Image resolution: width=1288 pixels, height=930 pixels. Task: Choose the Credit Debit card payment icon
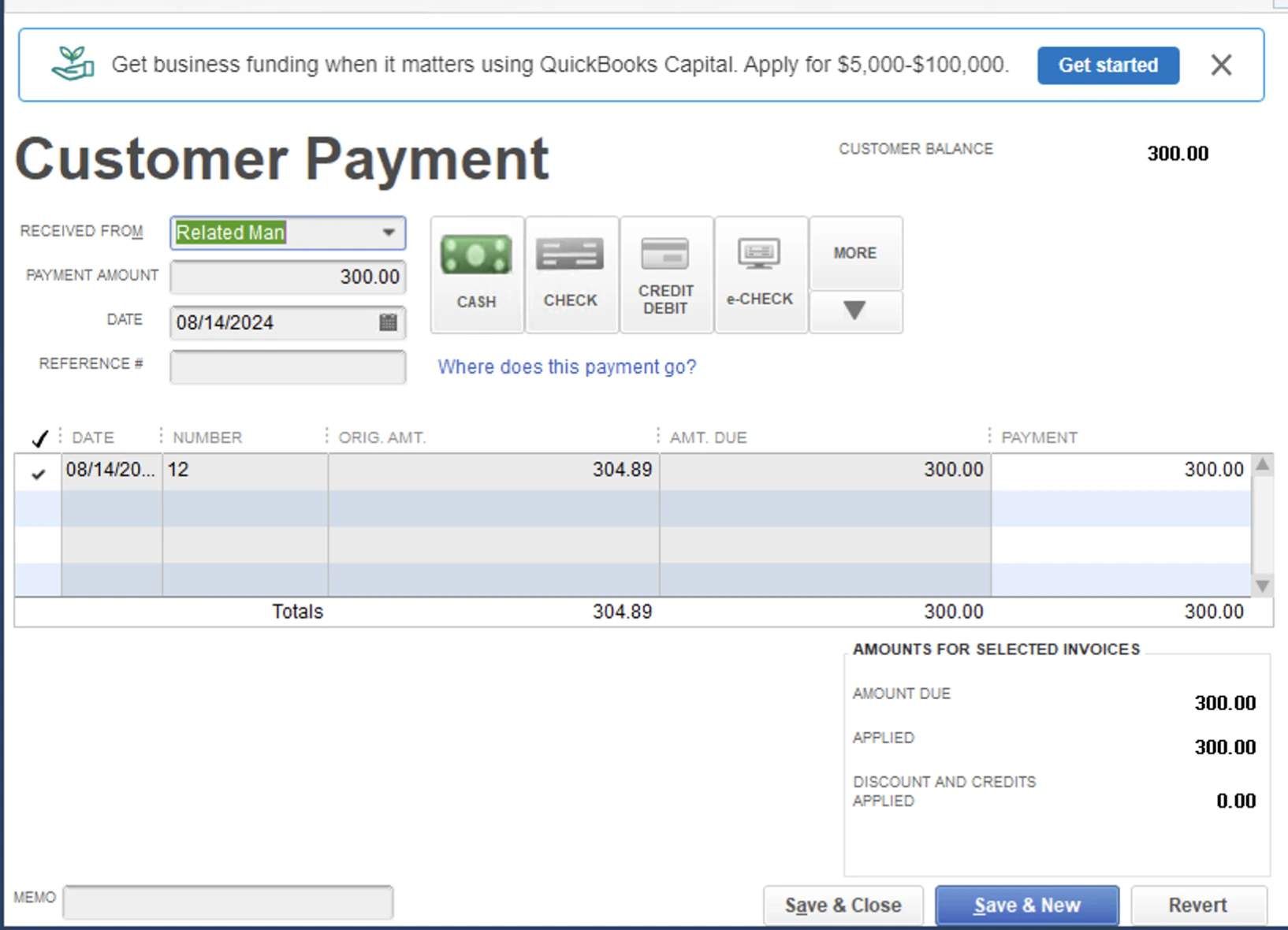pyautogui.click(x=666, y=274)
